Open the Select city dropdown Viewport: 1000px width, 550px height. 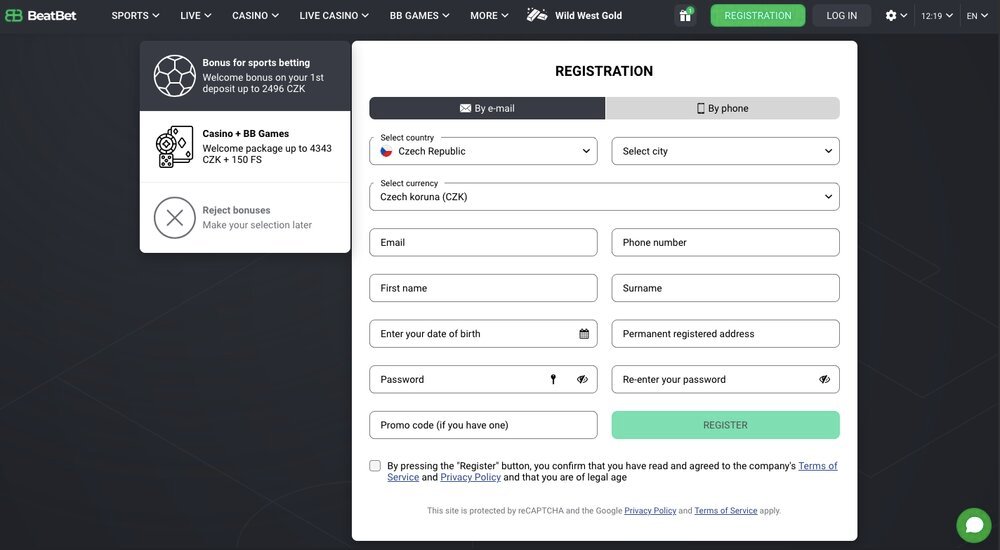coord(726,151)
